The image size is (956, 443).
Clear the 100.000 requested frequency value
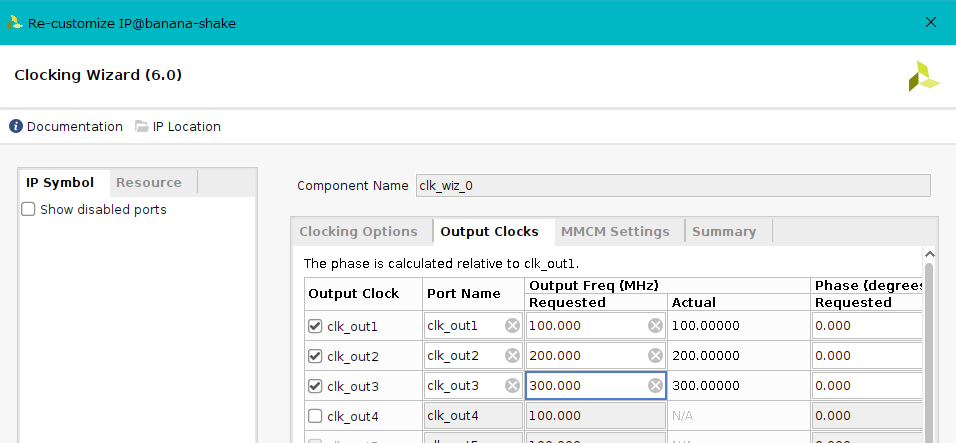click(655, 326)
